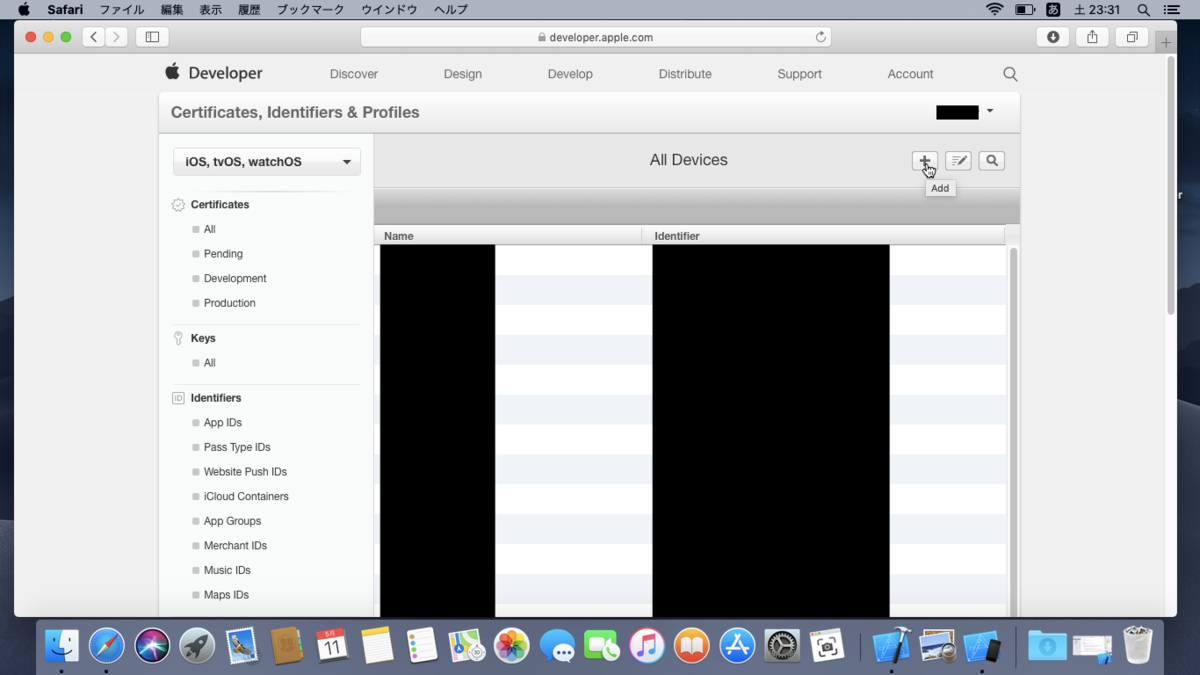Screen dimensions: 1200x675
Task: Open Trash in the Dock
Action: point(1138,646)
